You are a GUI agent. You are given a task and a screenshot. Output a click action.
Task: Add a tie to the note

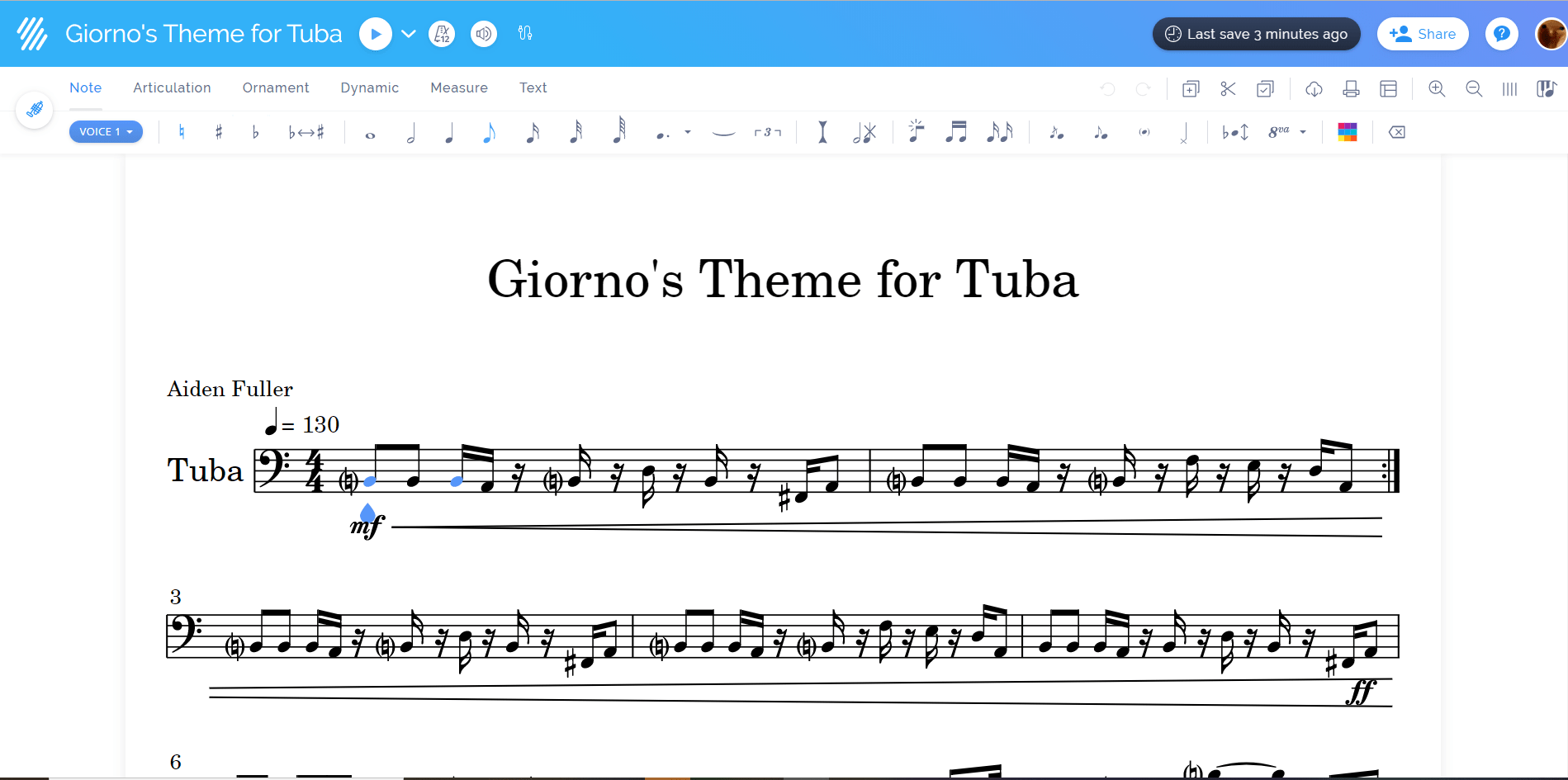pos(723,133)
